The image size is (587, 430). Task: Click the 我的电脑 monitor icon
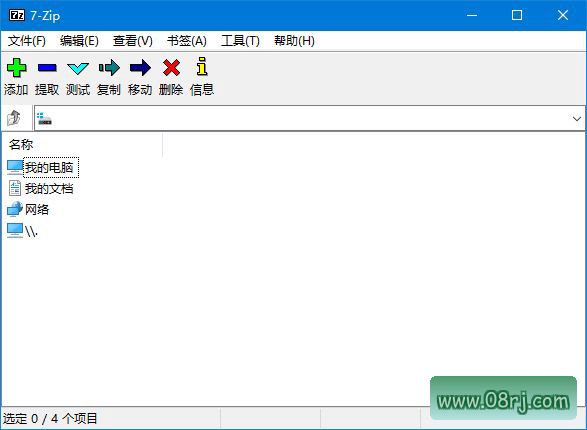[15, 167]
